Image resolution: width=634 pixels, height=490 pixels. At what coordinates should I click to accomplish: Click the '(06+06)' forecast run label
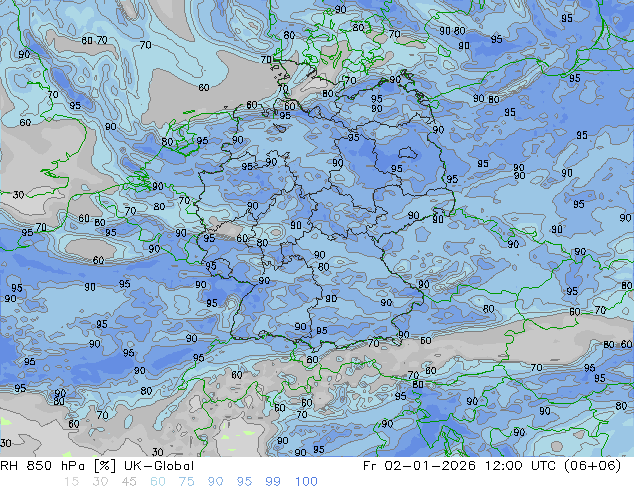[x=592, y=466]
